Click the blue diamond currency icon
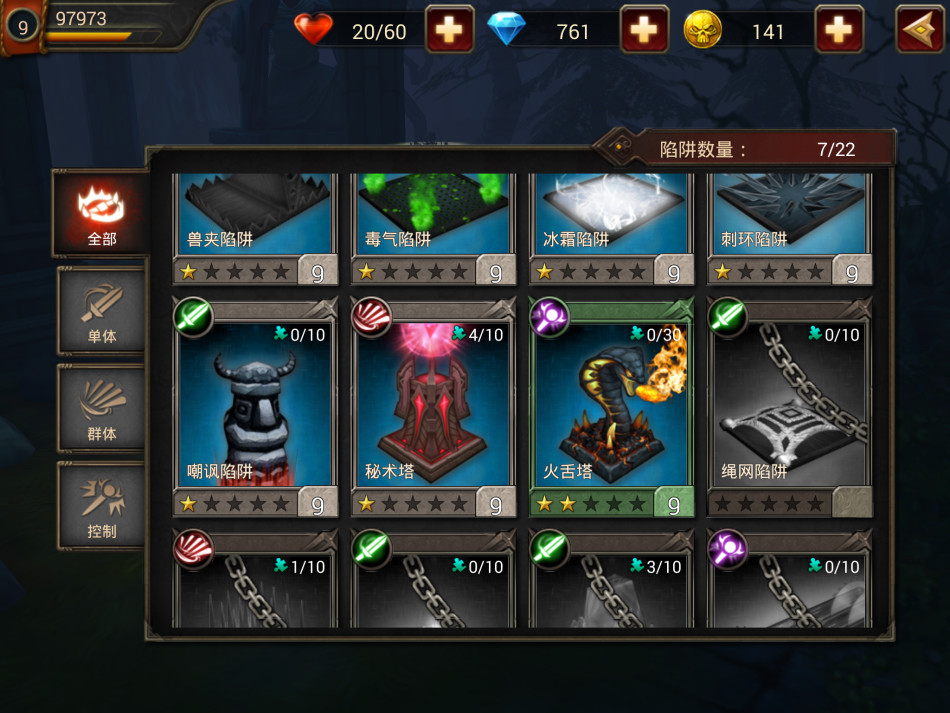This screenshot has width=950, height=713. (507, 28)
